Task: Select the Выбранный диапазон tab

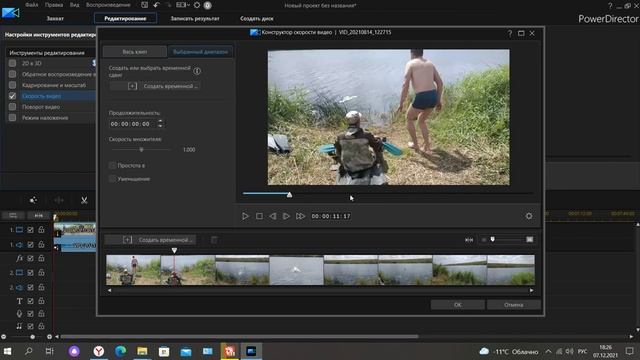Action: pyautogui.click(x=200, y=52)
